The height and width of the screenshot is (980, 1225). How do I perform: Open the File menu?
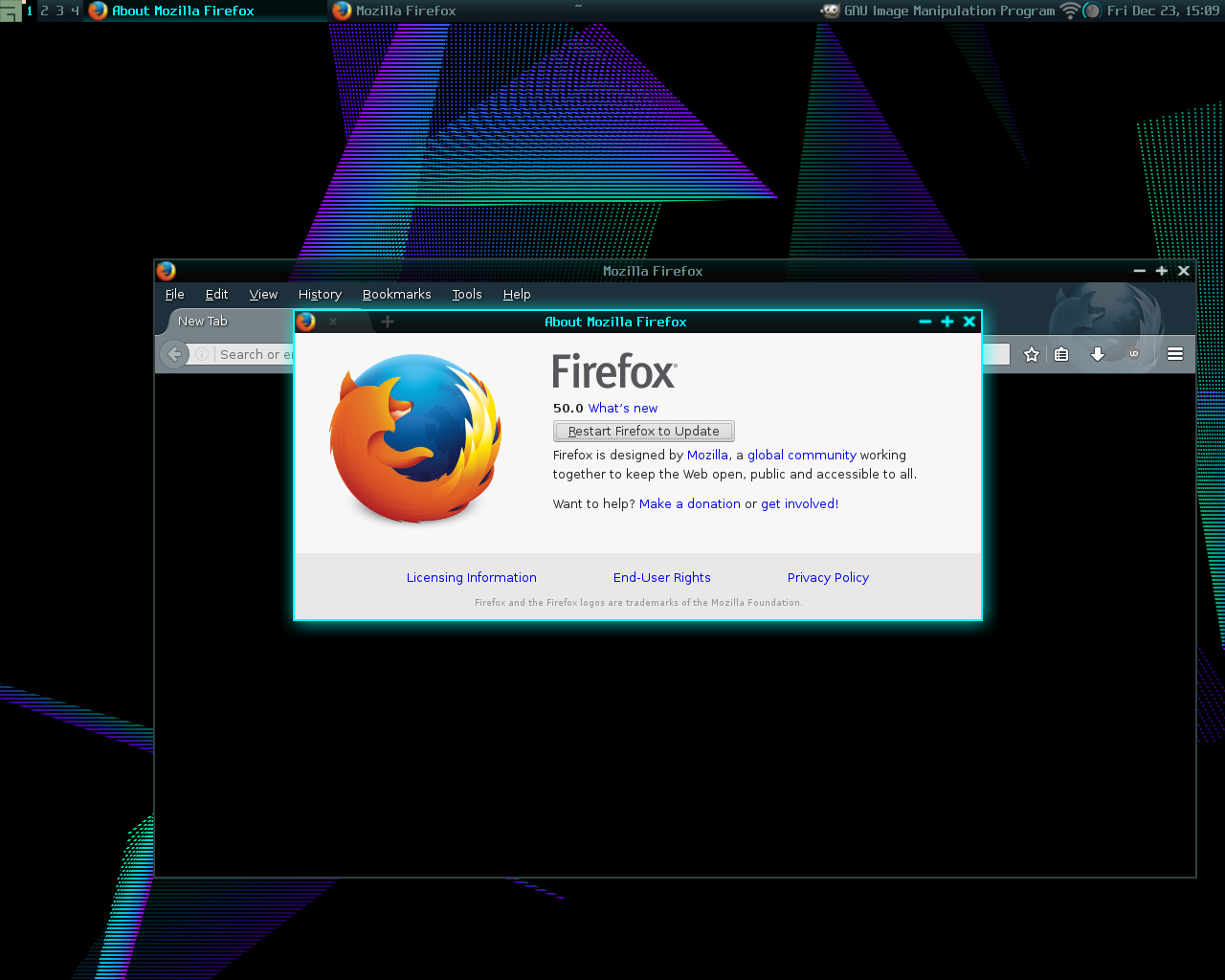175,295
